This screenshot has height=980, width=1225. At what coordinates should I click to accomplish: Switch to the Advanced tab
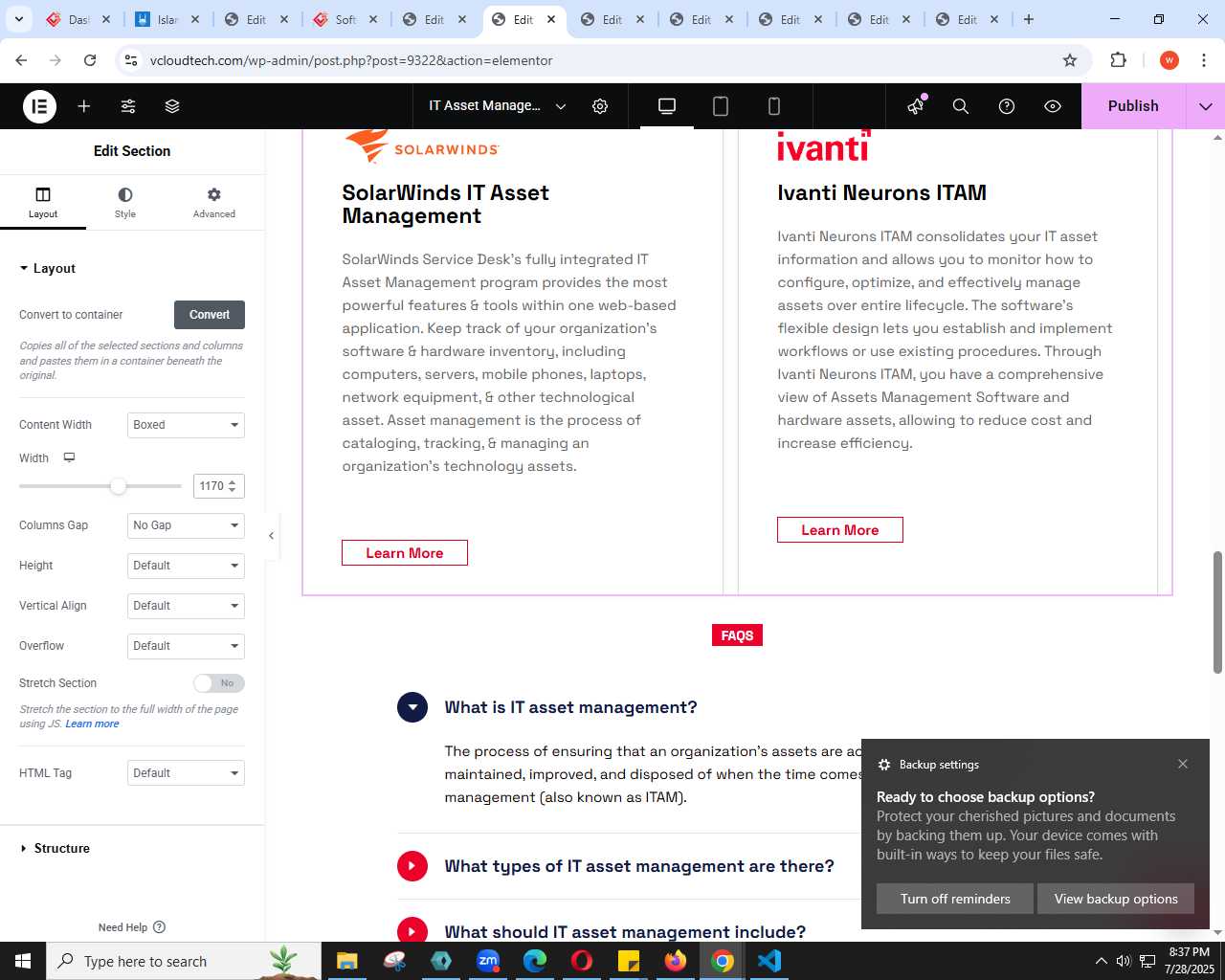pyautogui.click(x=214, y=202)
